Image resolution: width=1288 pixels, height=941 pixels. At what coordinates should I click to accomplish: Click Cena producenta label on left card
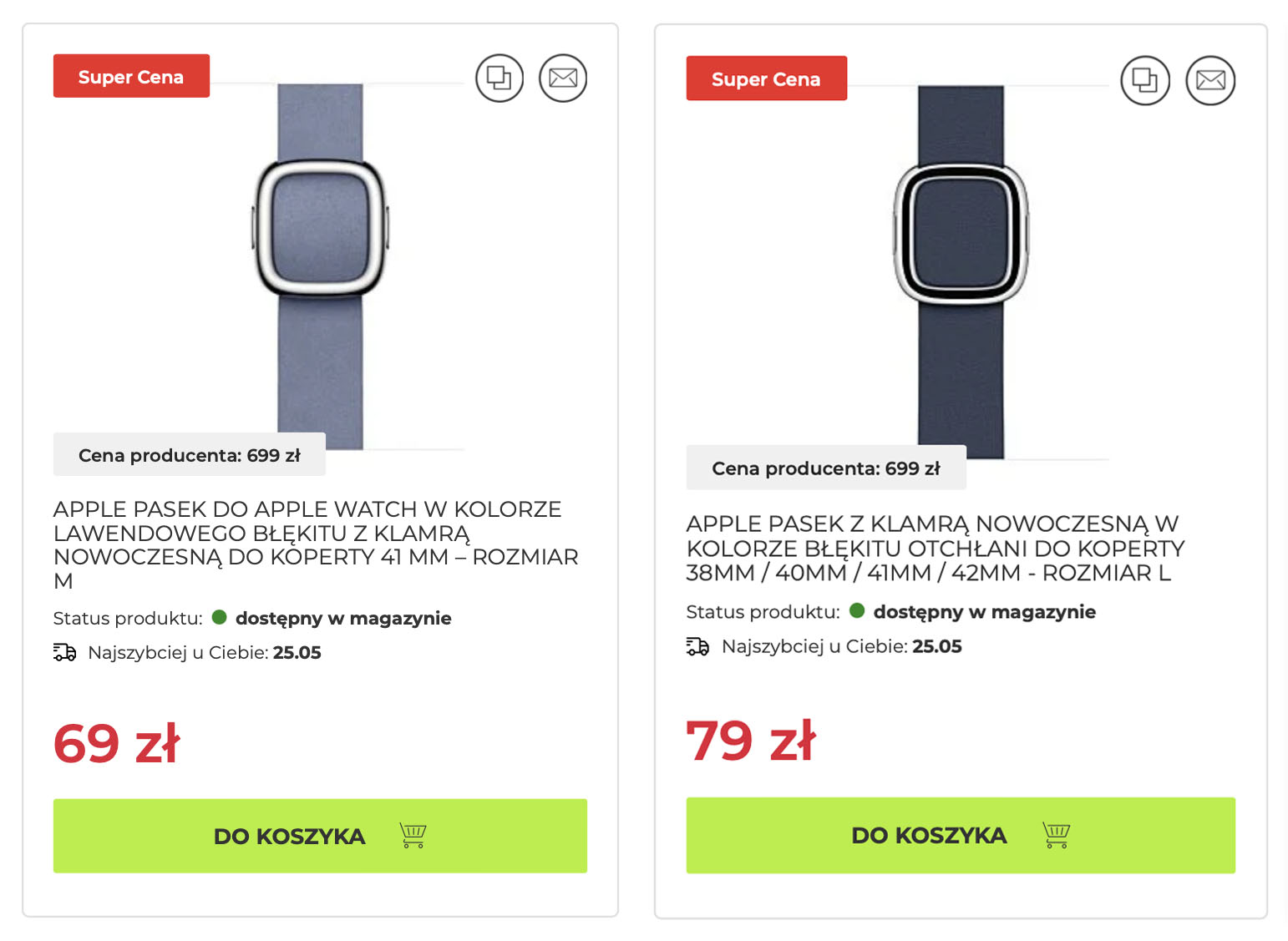[190, 455]
